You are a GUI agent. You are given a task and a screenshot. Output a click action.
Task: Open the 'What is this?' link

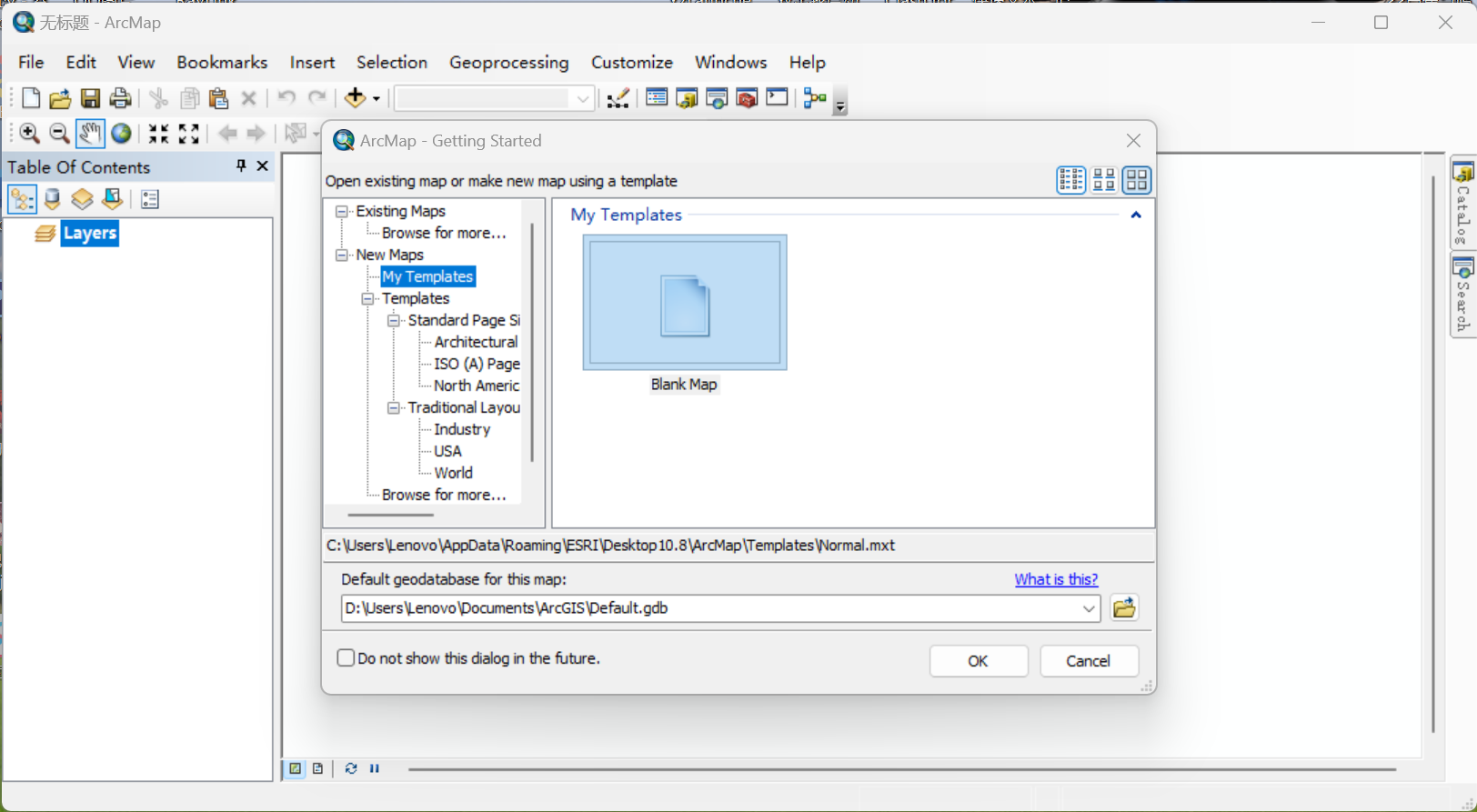1056,579
